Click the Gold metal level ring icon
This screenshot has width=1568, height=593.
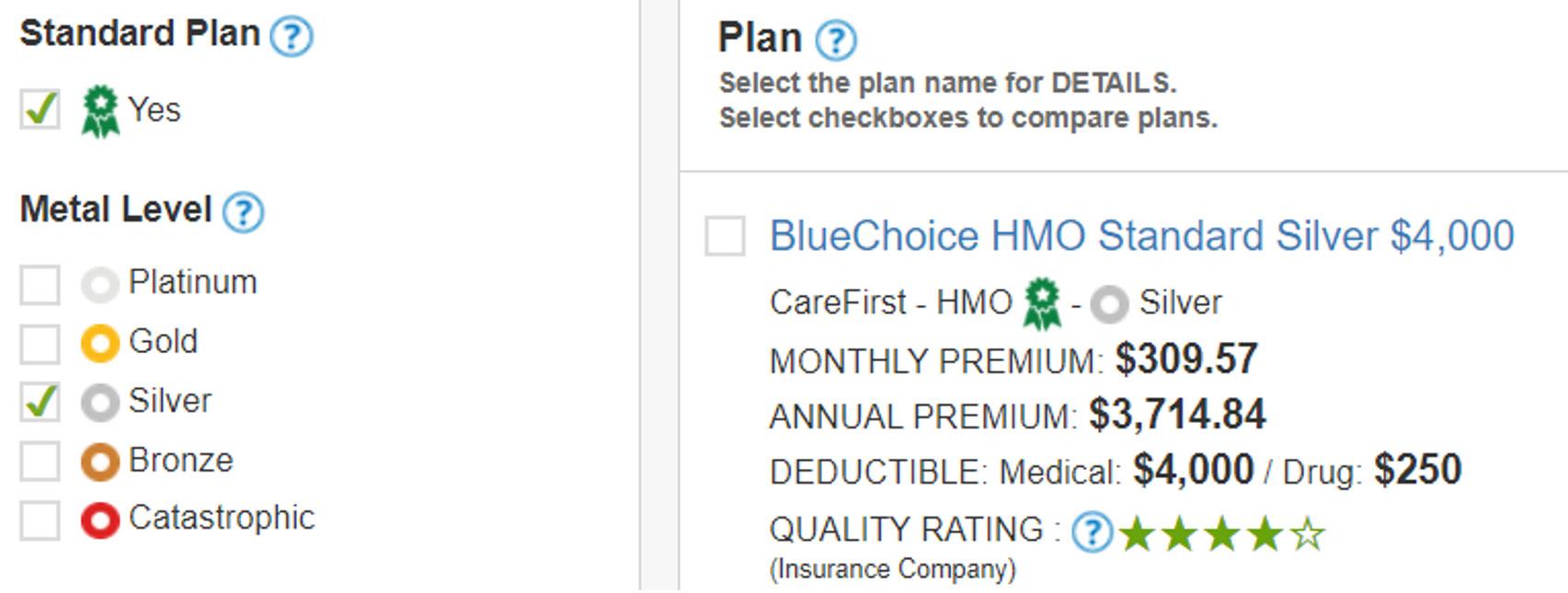pyautogui.click(x=99, y=343)
